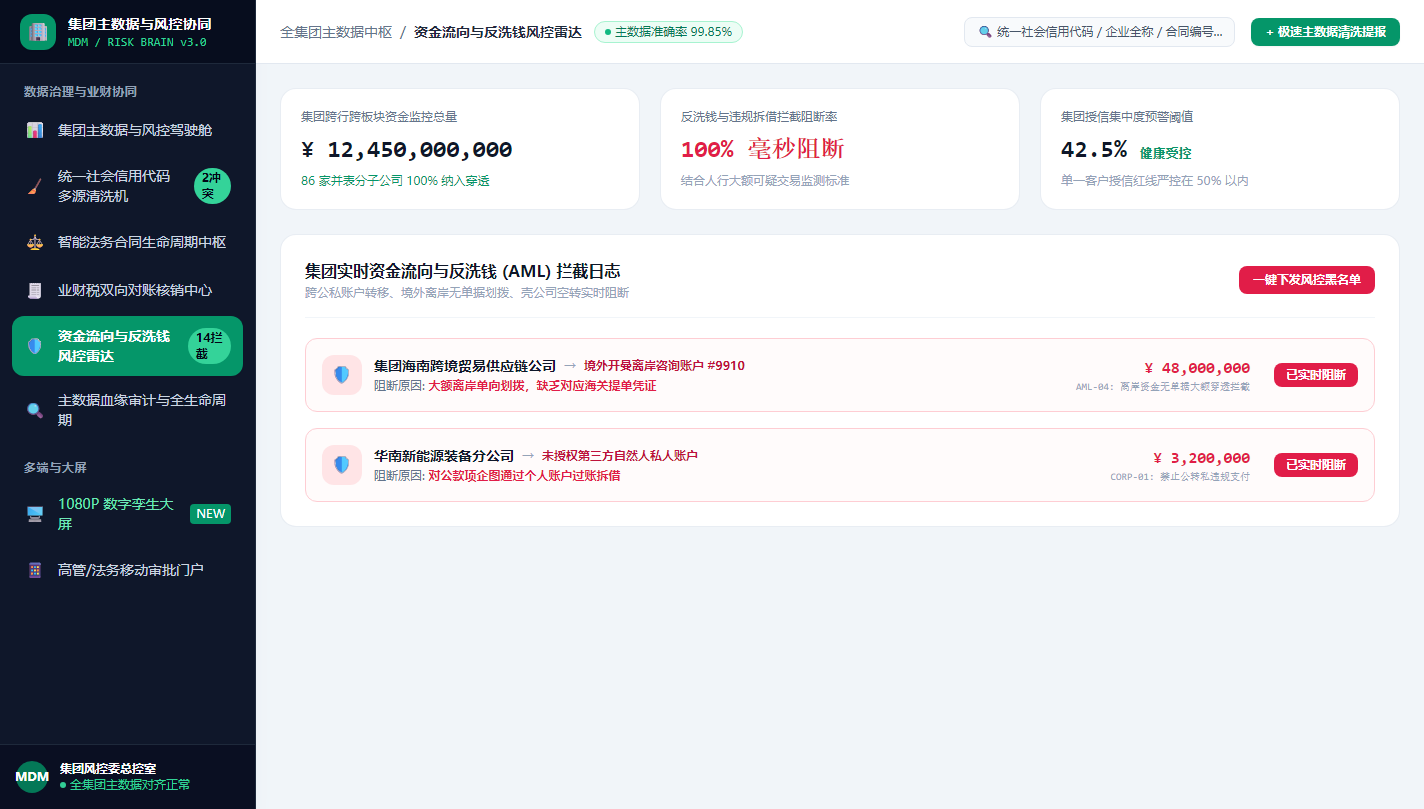Click the receipt icon for 业财税双向对账核销中心
The width and height of the screenshot is (1424, 809).
click(x=35, y=290)
